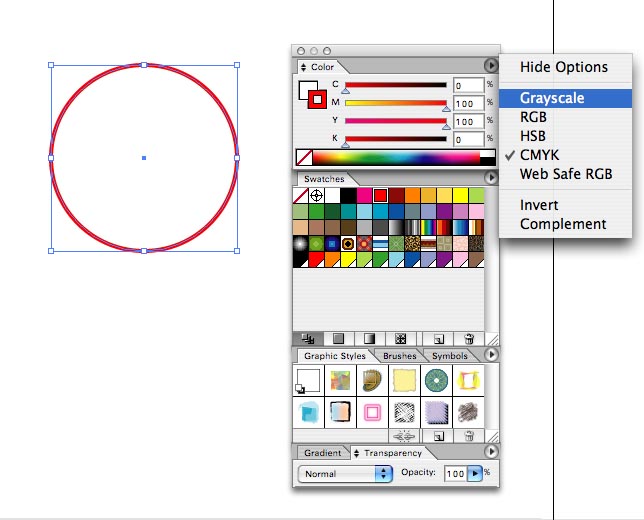Viewport: 644px width, 520px height.
Task: Click Show Pattern Swatches button
Action: (400, 339)
